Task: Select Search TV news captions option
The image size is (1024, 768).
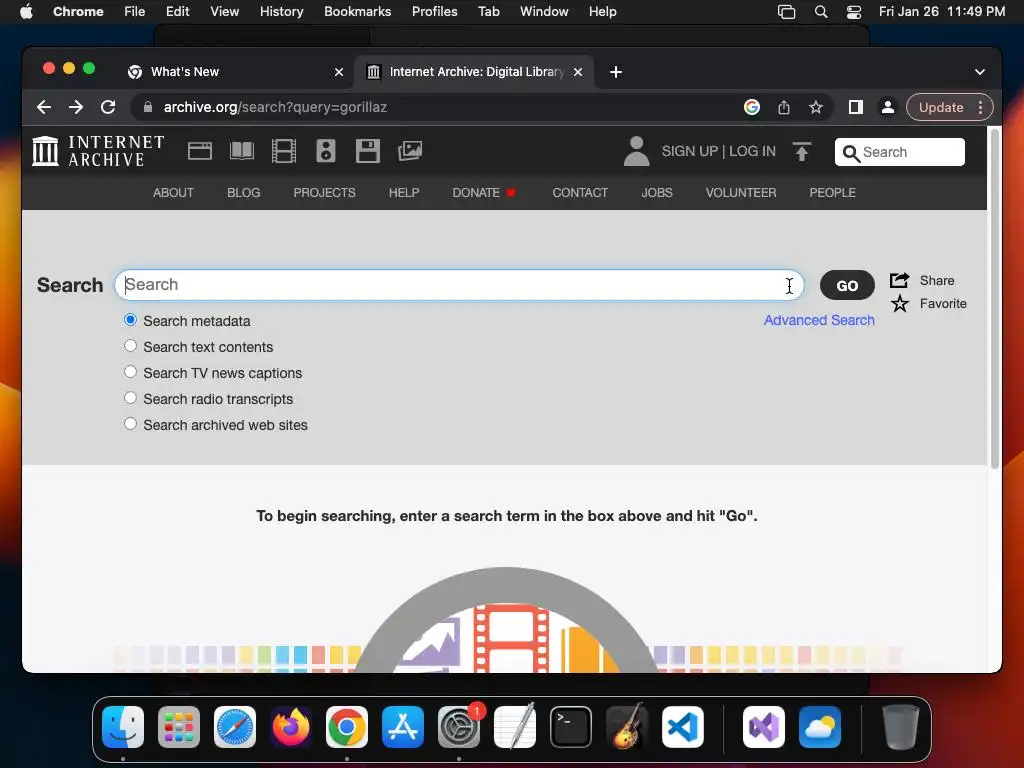Action: coord(131,372)
